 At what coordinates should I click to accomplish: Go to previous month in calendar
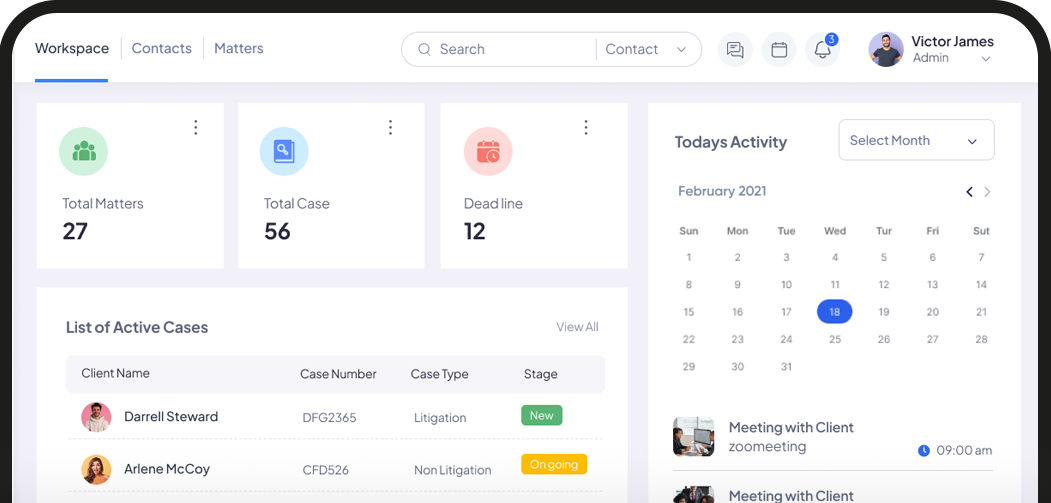969,192
